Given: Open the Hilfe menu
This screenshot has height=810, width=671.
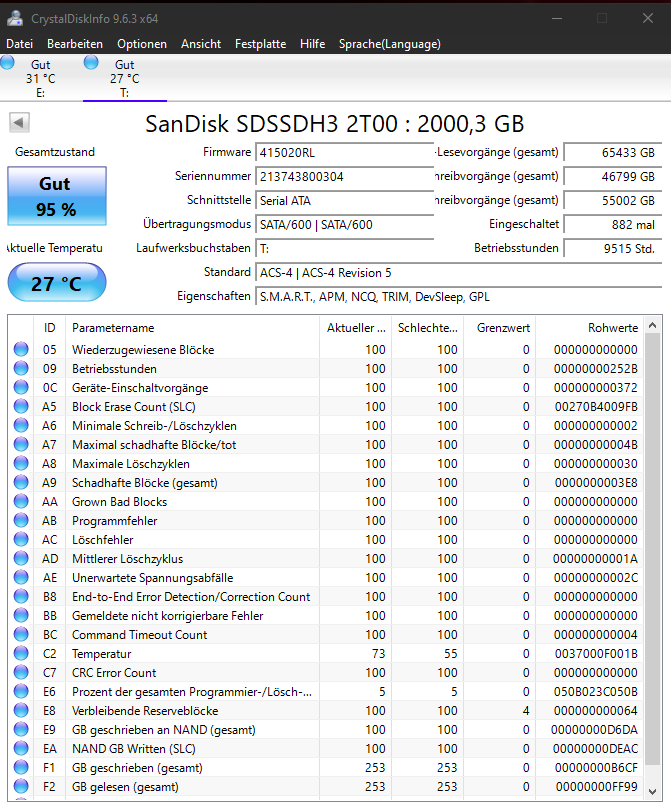Looking at the screenshot, I should tap(313, 44).
